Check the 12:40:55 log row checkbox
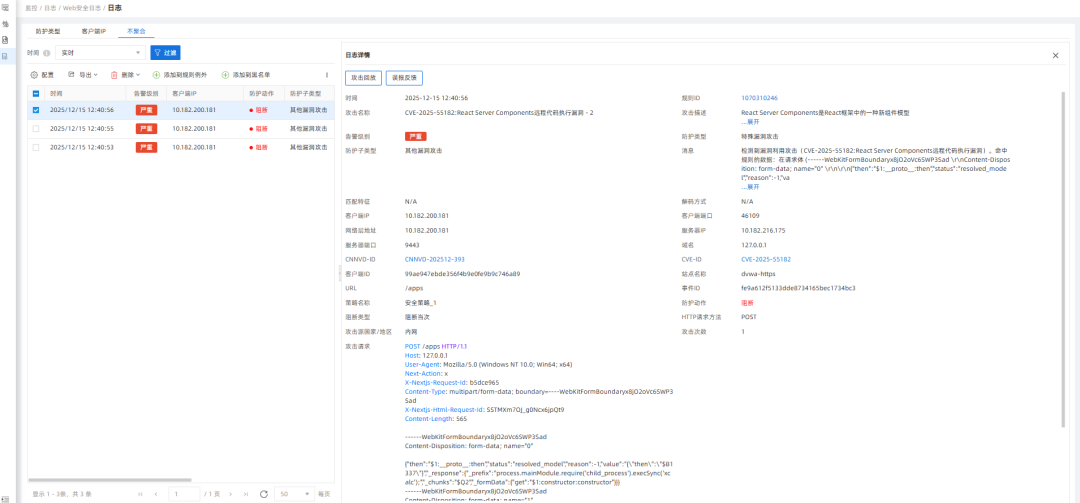This screenshot has width=1080, height=503. click(36, 128)
